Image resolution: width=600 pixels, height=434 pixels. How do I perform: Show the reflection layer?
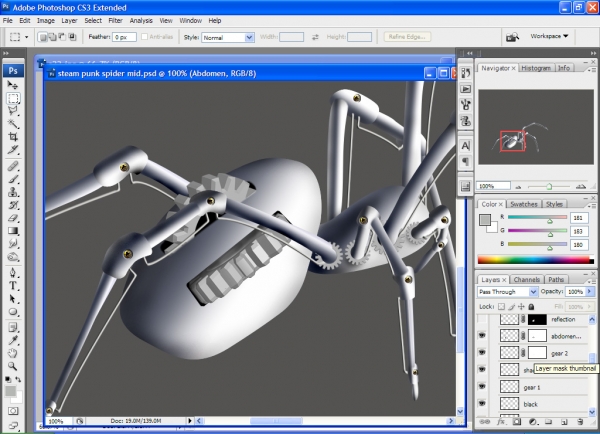[x=482, y=319]
